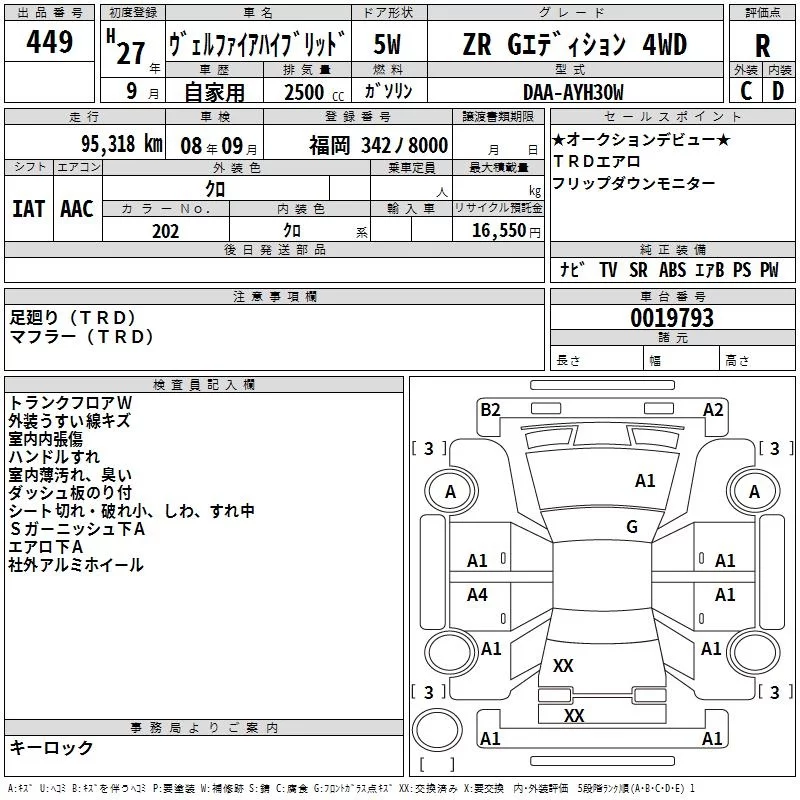
Task: Click the ZR Gエディション 4WD grade
Action: pos(574,44)
